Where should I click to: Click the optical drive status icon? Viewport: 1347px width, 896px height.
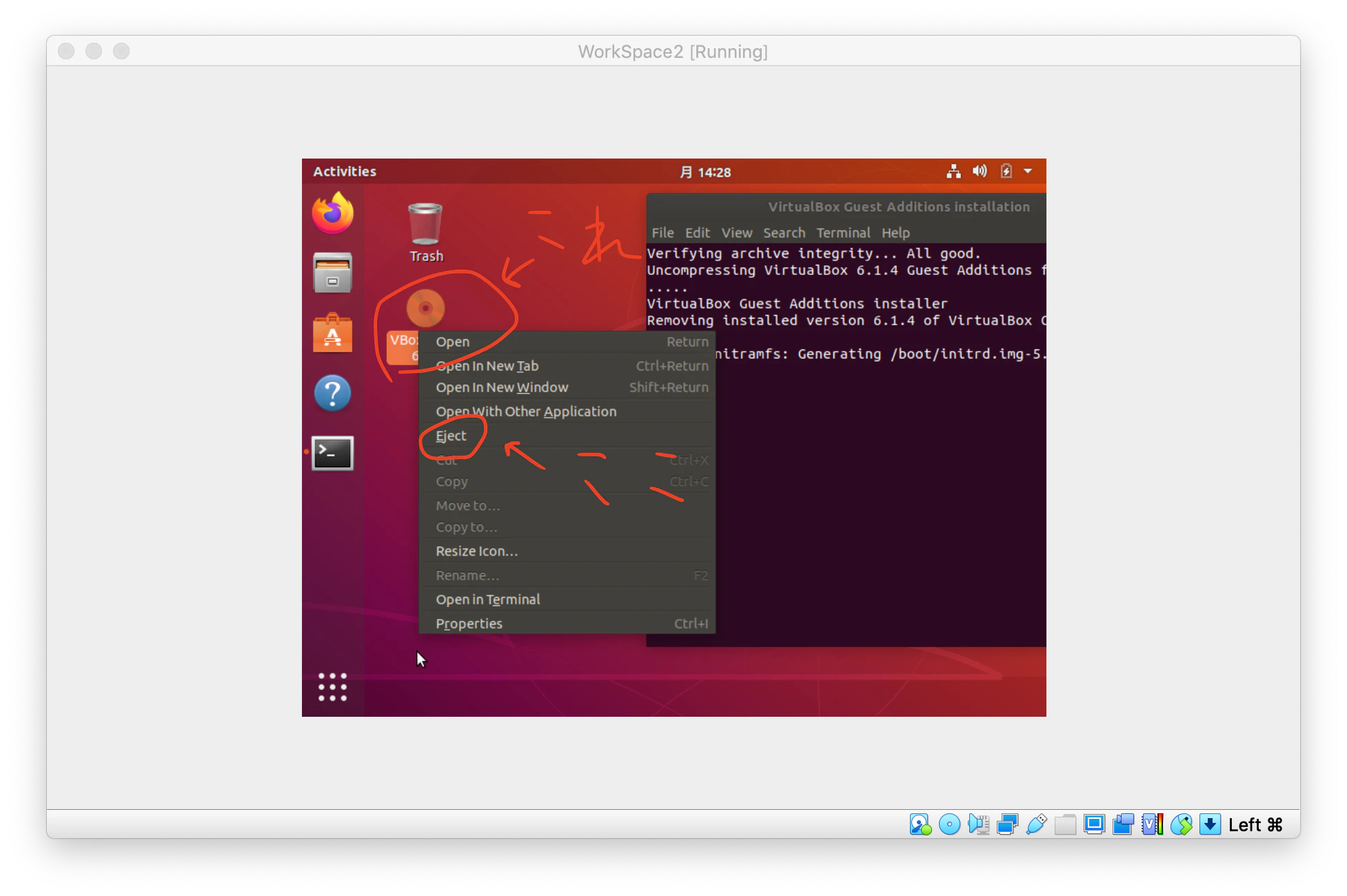coord(949,824)
